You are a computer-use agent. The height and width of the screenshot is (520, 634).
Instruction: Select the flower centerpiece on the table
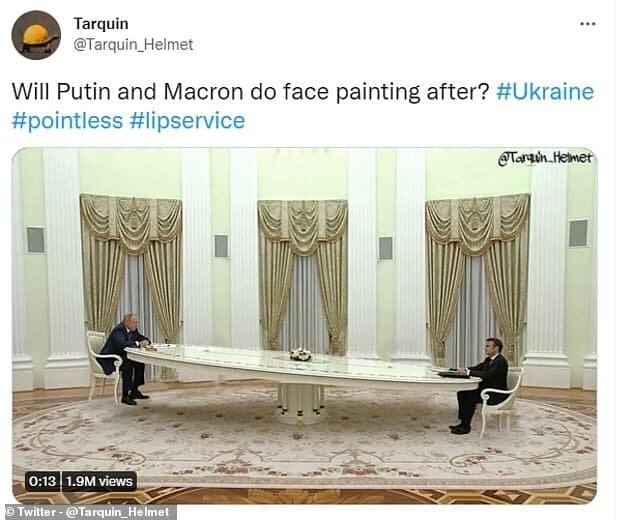pos(300,355)
